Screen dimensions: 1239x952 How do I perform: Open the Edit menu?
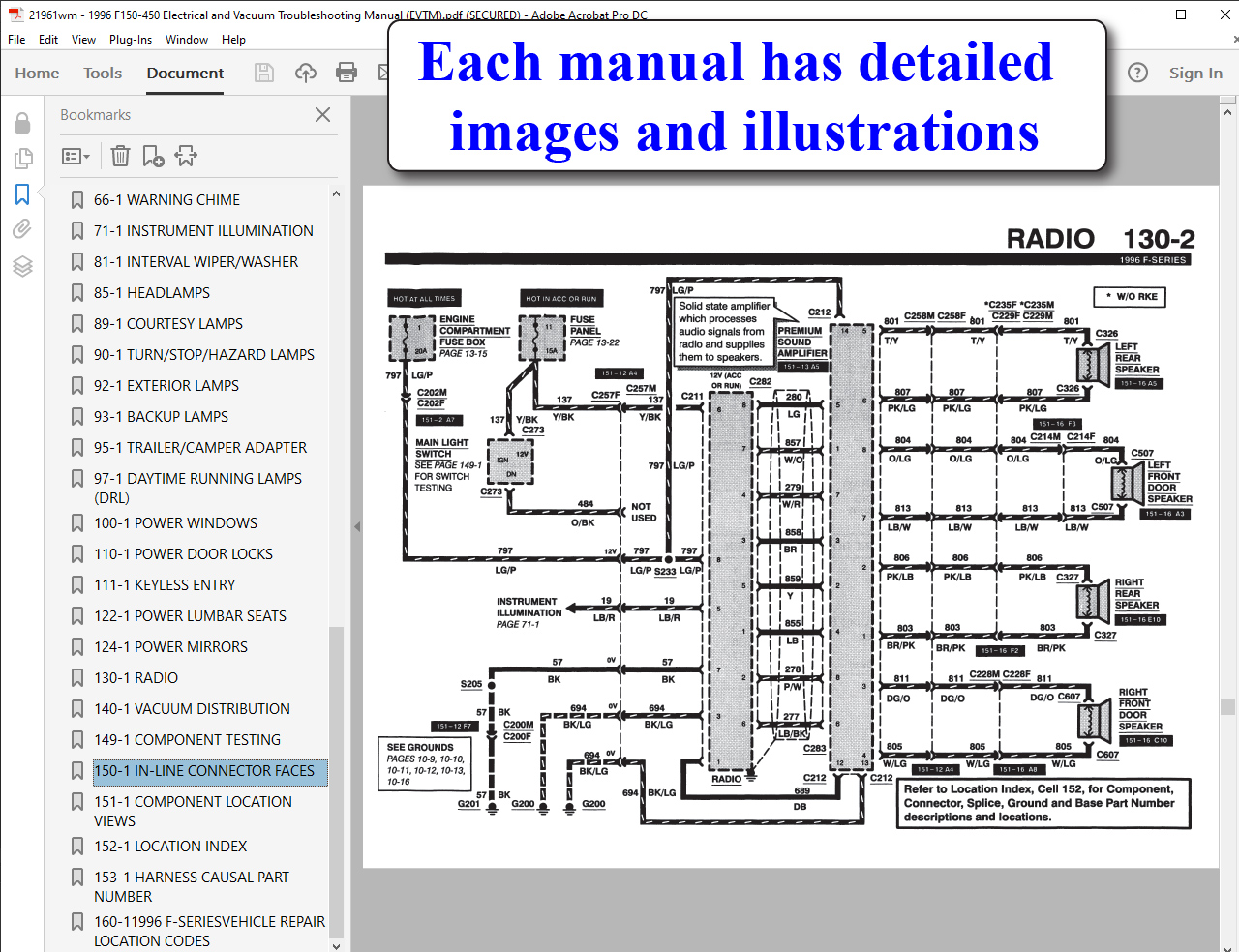click(x=48, y=40)
